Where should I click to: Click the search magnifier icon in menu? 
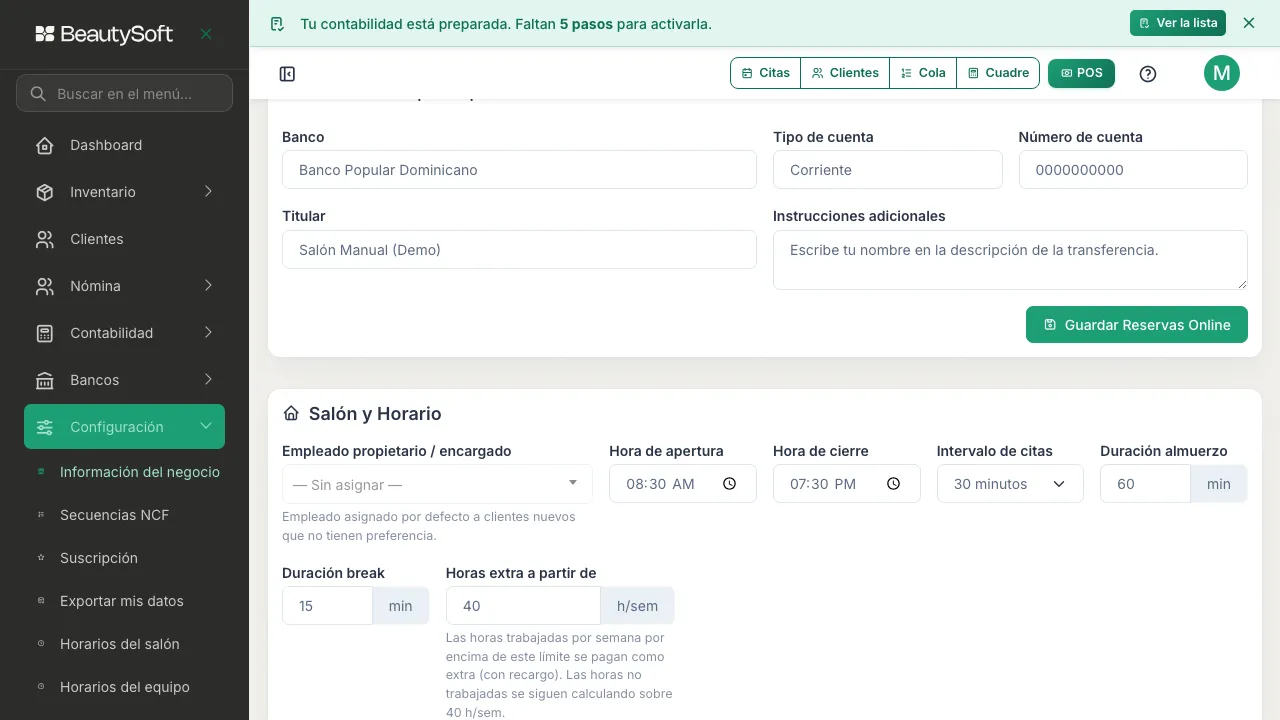(x=38, y=94)
